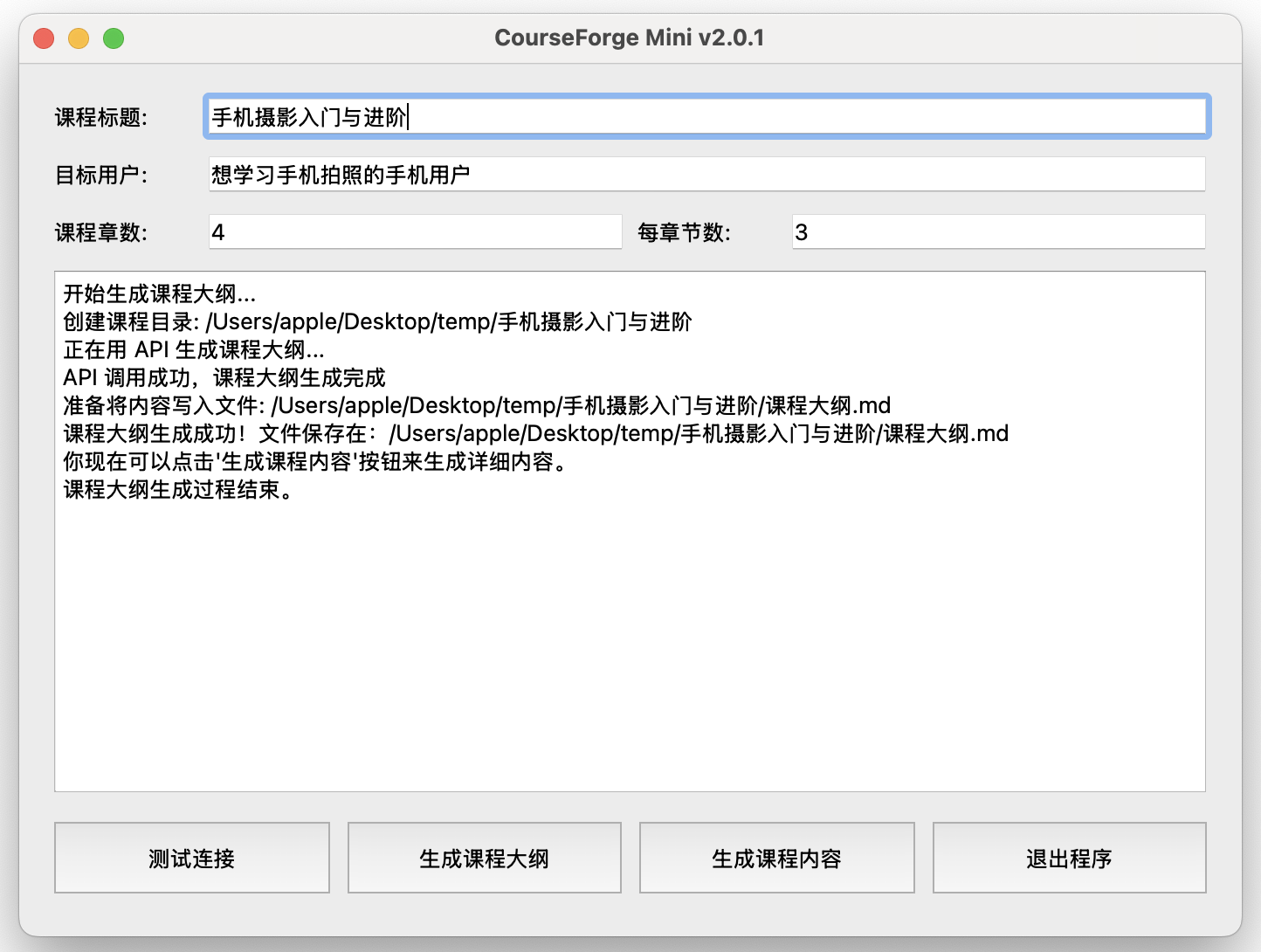Click log line starting with 创建课程目录
The height and width of the screenshot is (952, 1261).
(x=377, y=321)
